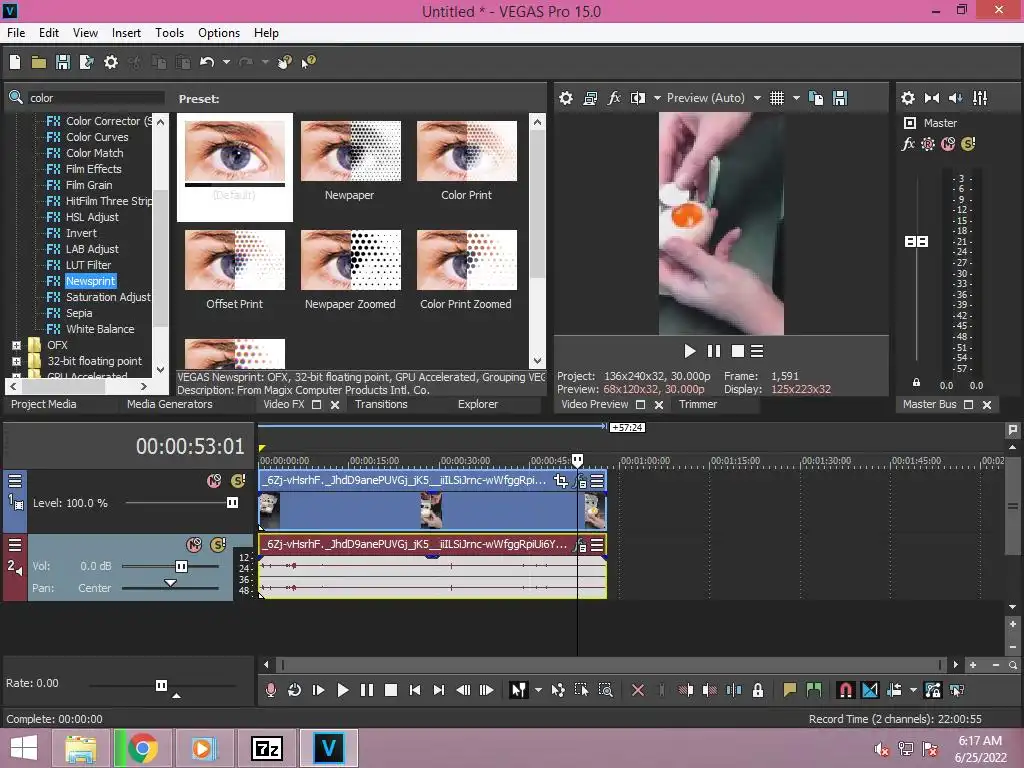Open the Insert menu
Screen dimensions: 1024x768
[126, 33]
